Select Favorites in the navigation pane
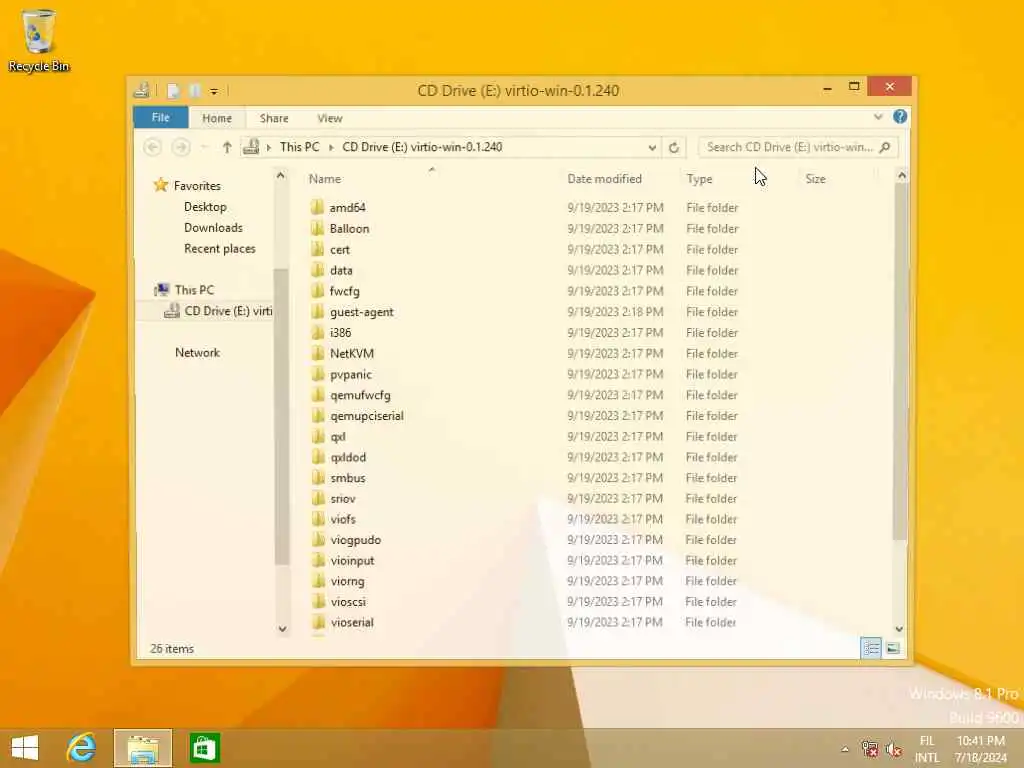Image resolution: width=1024 pixels, height=768 pixels. tap(197, 186)
